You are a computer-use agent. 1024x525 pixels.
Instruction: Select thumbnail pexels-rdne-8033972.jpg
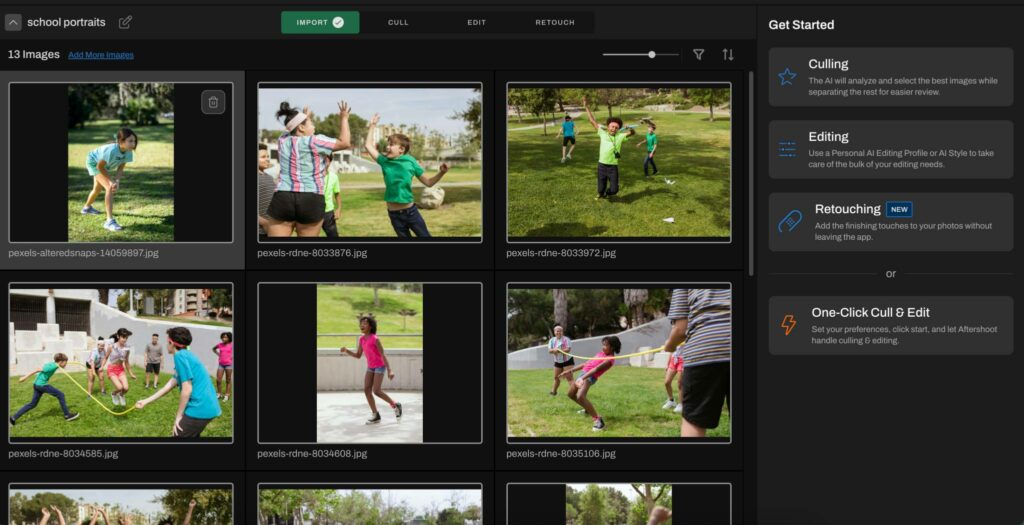pyautogui.click(x=618, y=163)
